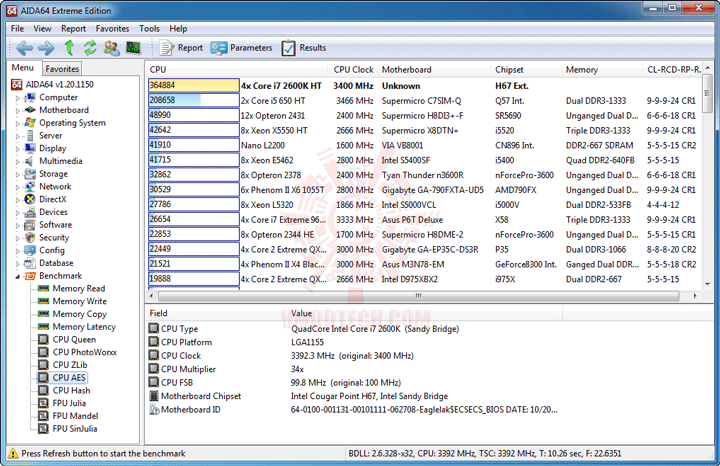Select Memory Copy benchmark

(79, 314)
